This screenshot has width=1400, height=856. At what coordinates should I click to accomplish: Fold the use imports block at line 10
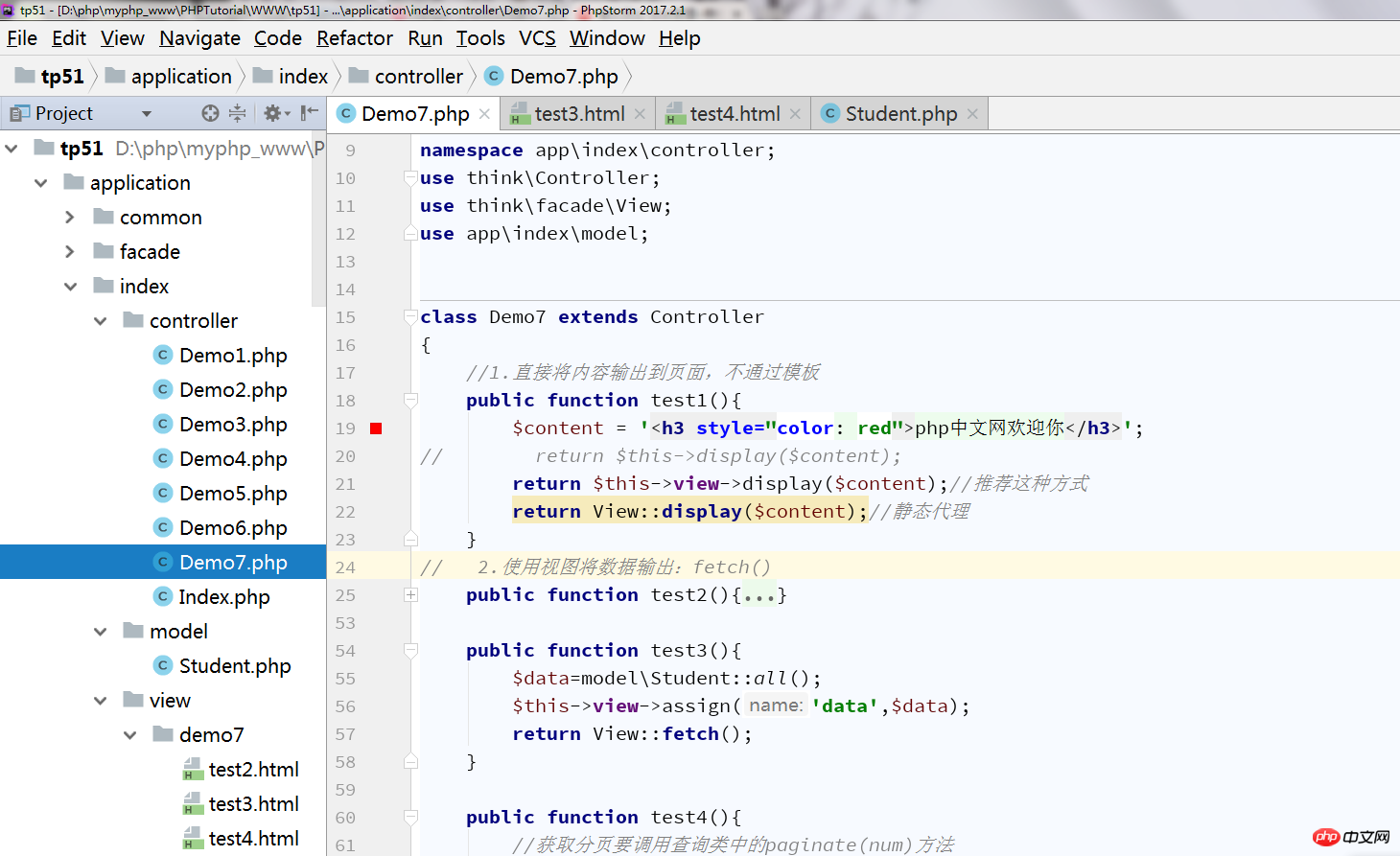(410, 178)
